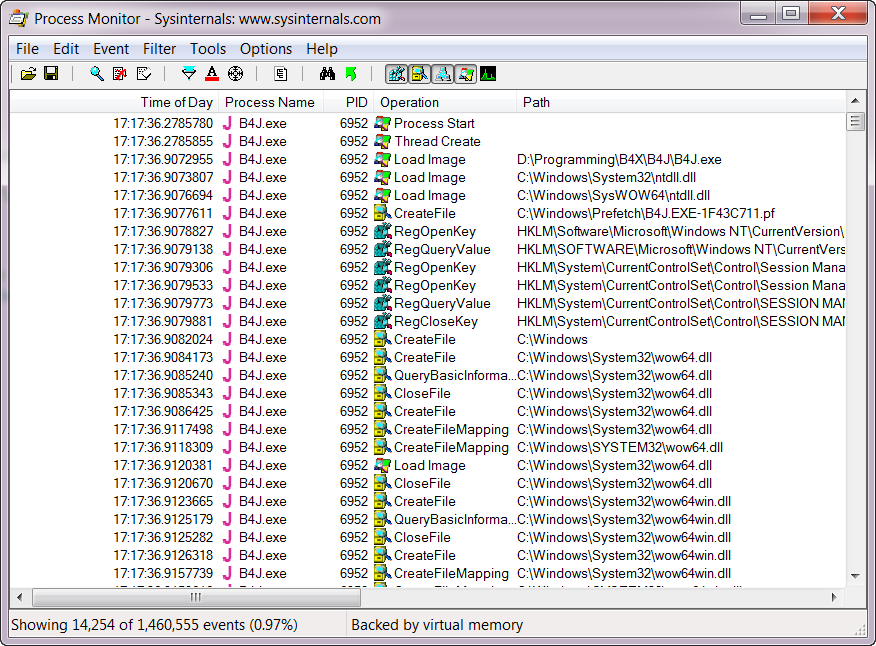Select the Prefetch B4J.EXE-1F43C711.pf path cell
This screenshot has height=646, width=876.
point(646,213)
